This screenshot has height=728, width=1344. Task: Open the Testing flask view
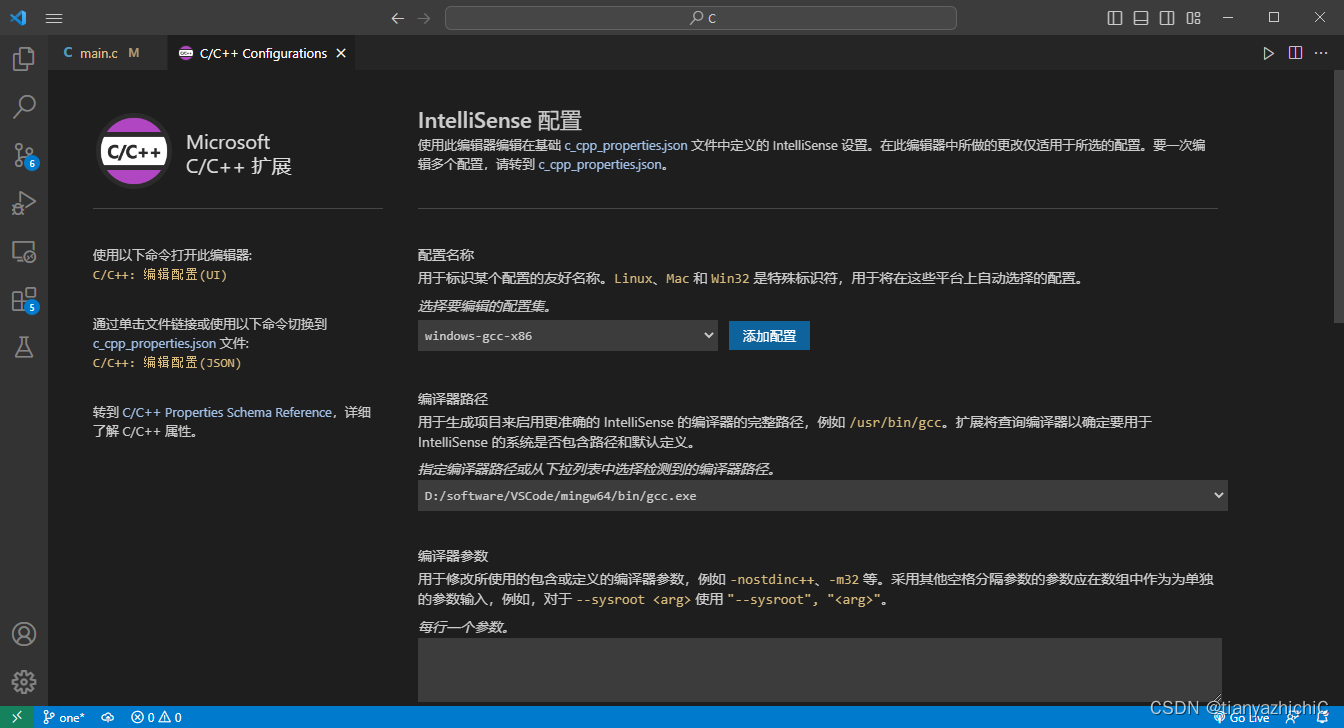point(24,347)
